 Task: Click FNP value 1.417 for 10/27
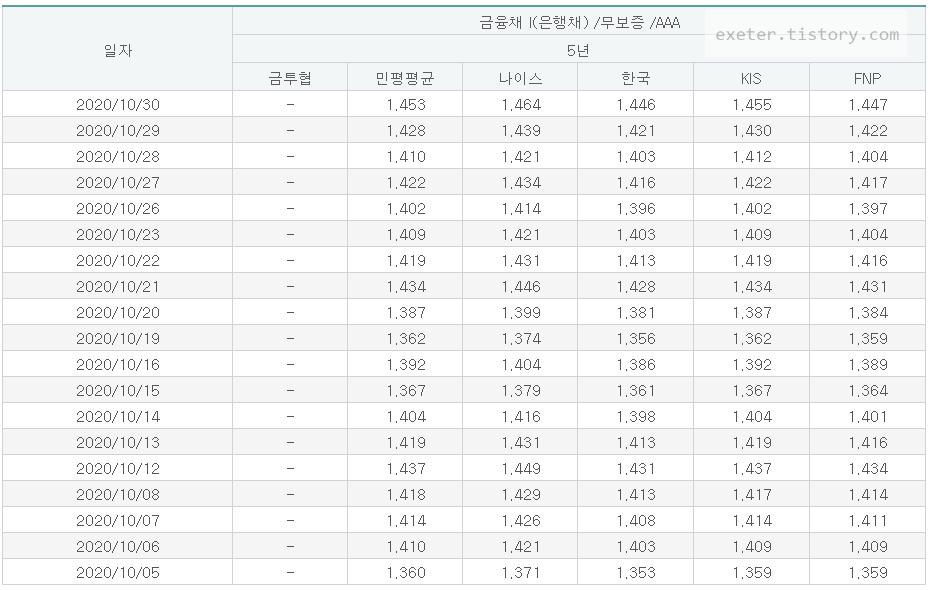coord(868,183)
